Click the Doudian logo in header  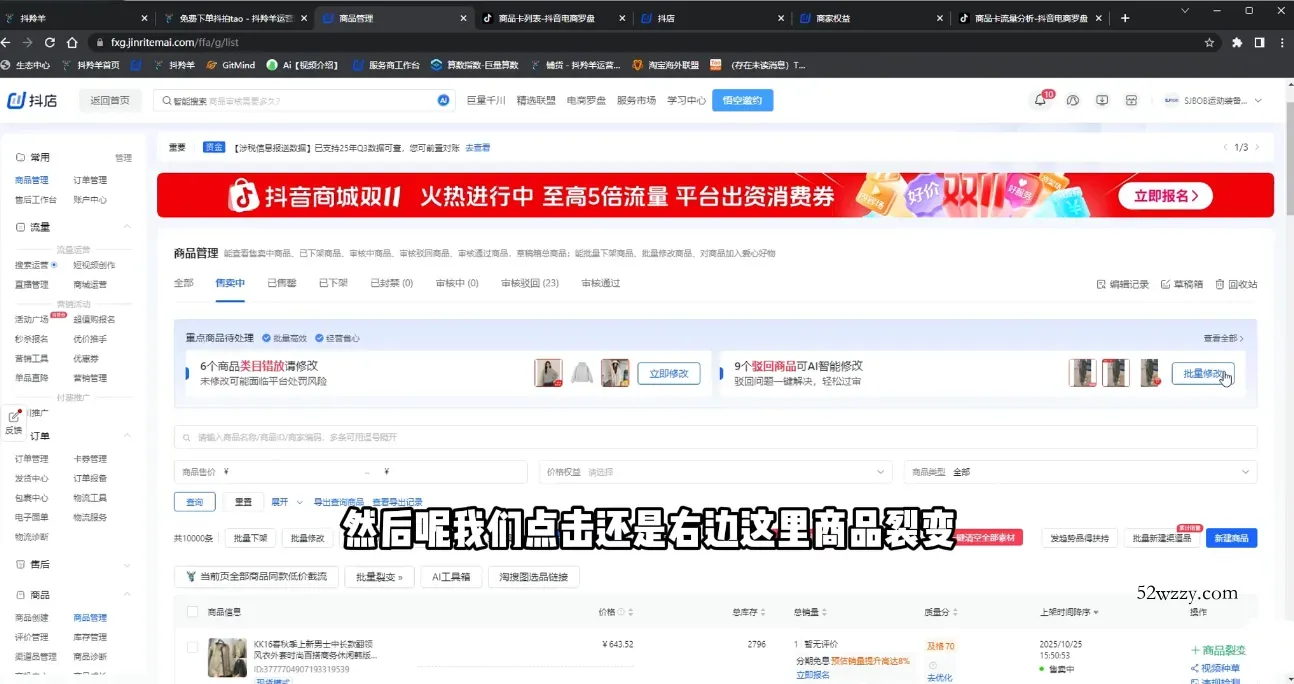coord(32,100)
